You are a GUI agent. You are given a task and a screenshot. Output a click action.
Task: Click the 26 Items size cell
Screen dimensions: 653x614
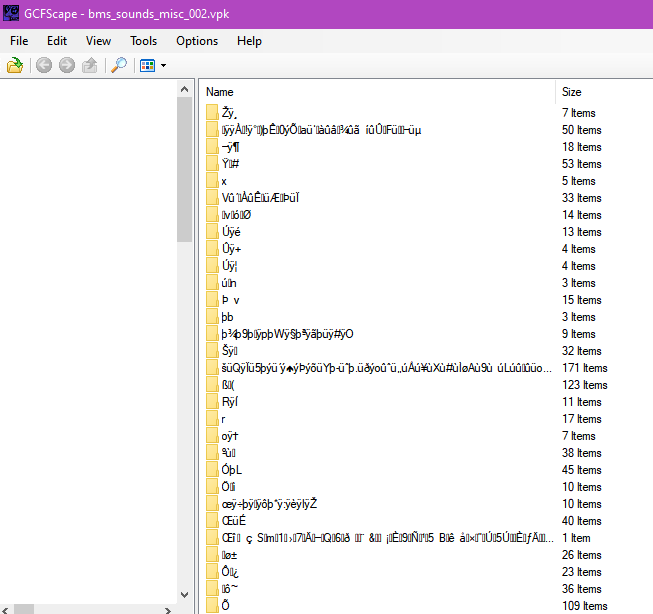(x=582, y=555)
